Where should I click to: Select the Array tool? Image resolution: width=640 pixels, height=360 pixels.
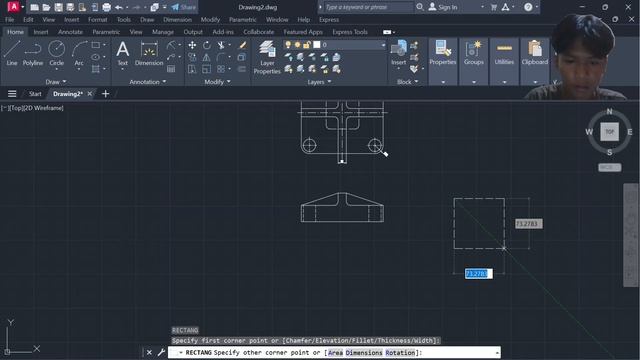221,69
